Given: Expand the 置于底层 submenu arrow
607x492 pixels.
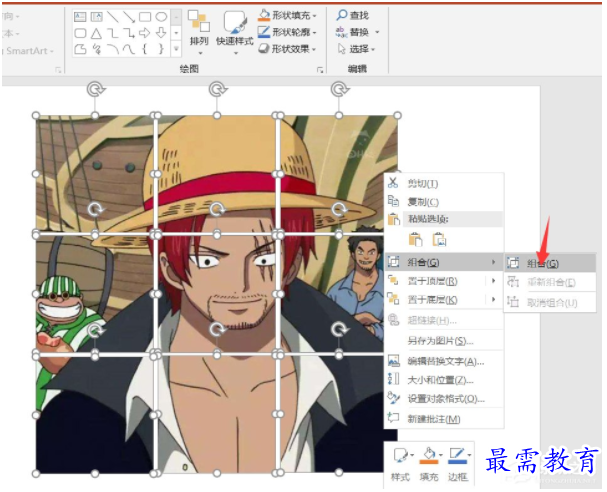Looking at the screenshot, I should click(x=494, y=299).
